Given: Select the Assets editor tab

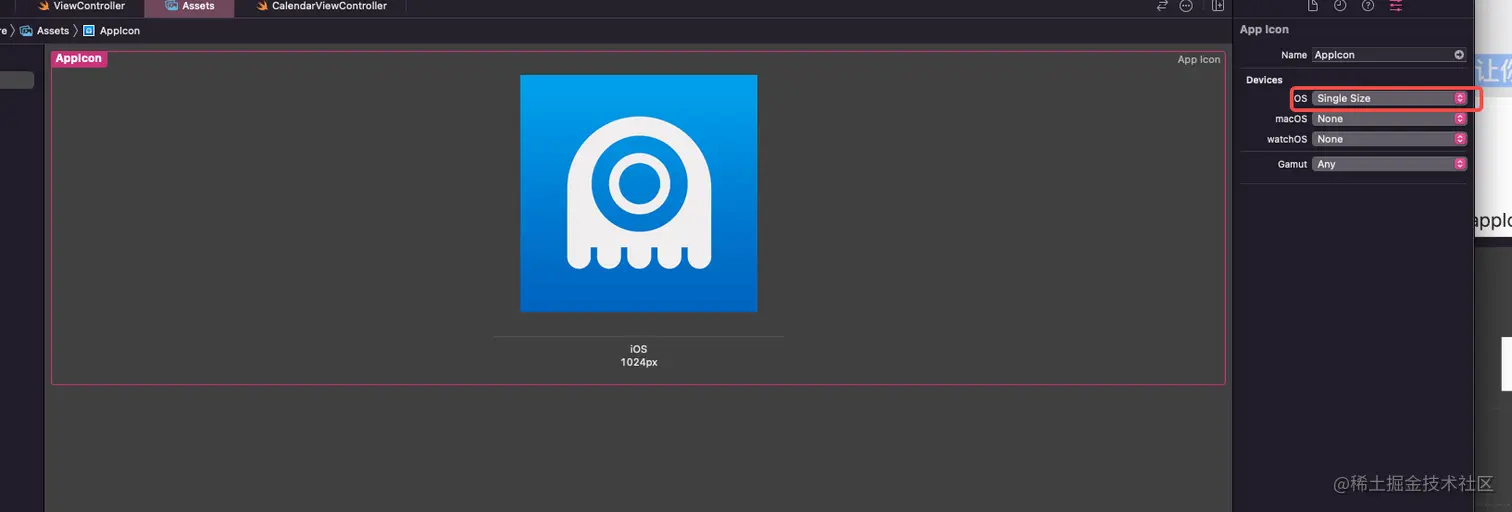Looking at the screenshot, I should (190, 6).
